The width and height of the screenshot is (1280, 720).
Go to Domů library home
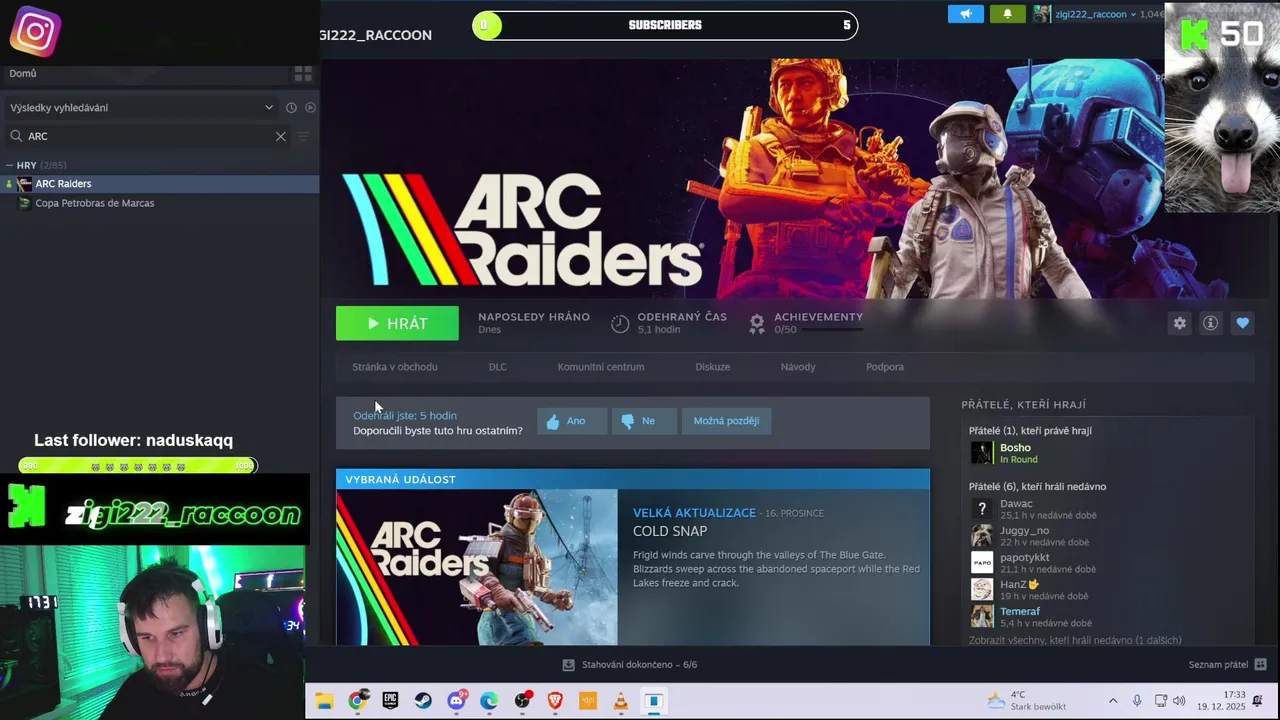click(x=23, y=73)
